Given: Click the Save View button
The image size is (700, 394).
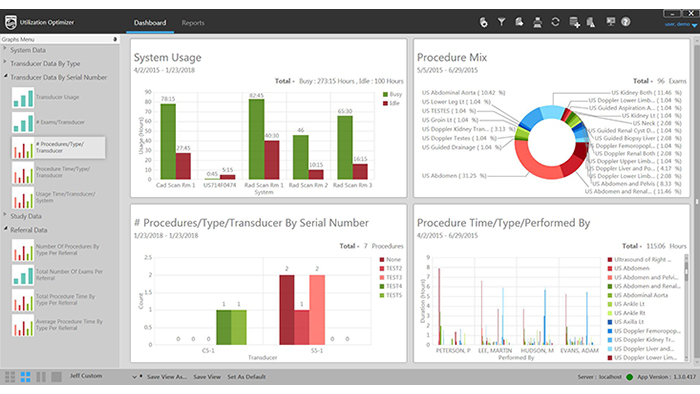Looking at the screenshot, I should [x=207, y=377].
